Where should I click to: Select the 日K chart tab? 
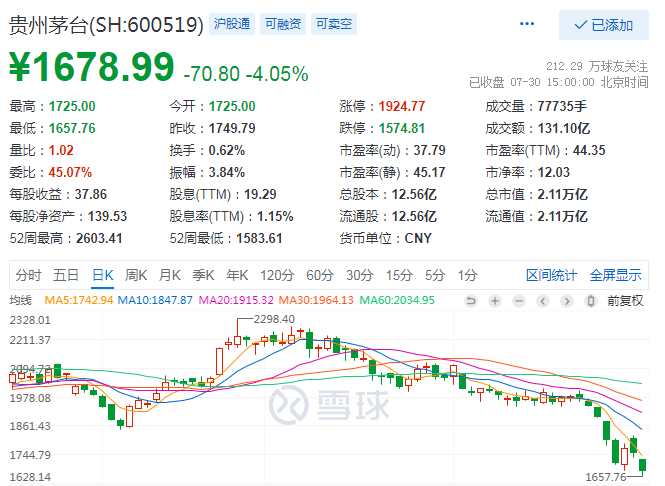[103, 275]
